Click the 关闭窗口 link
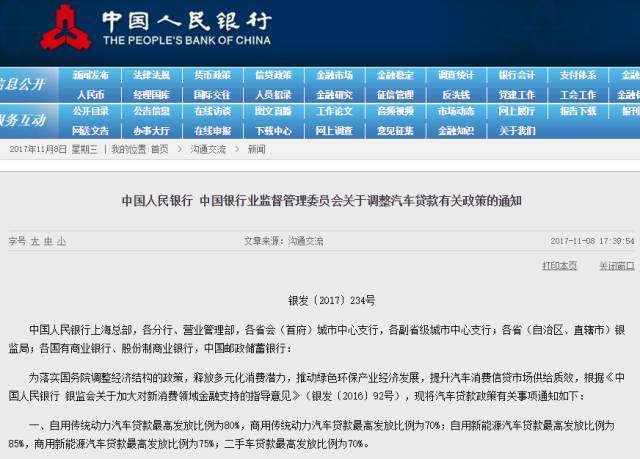This screenshot has height=459, width=640. (x=616, y=266)
